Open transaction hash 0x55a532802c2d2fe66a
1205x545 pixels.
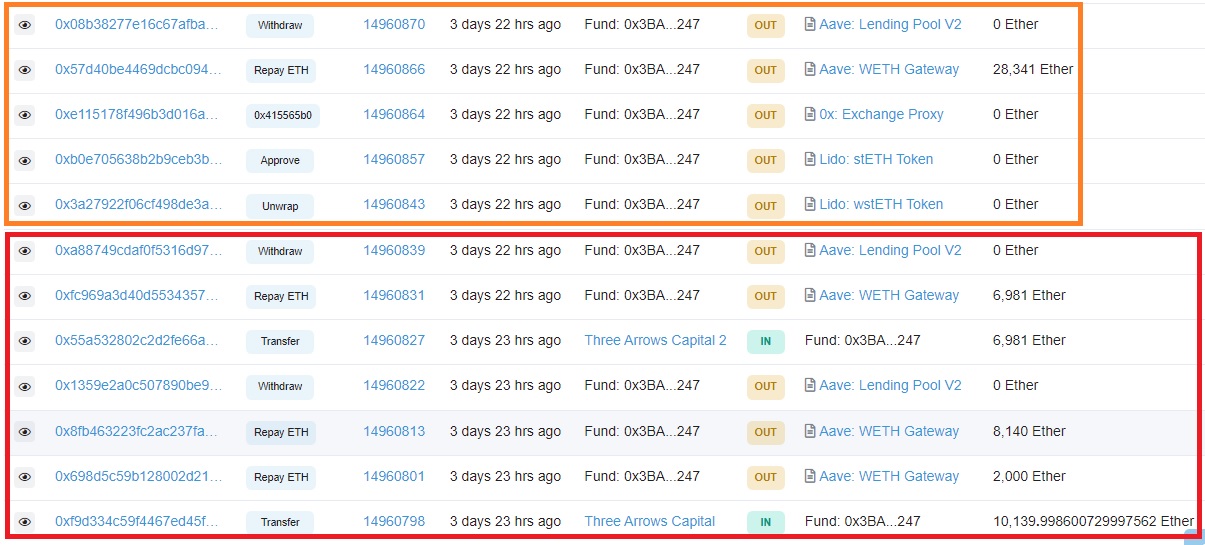pyautogui.click(x=138, y=340)
